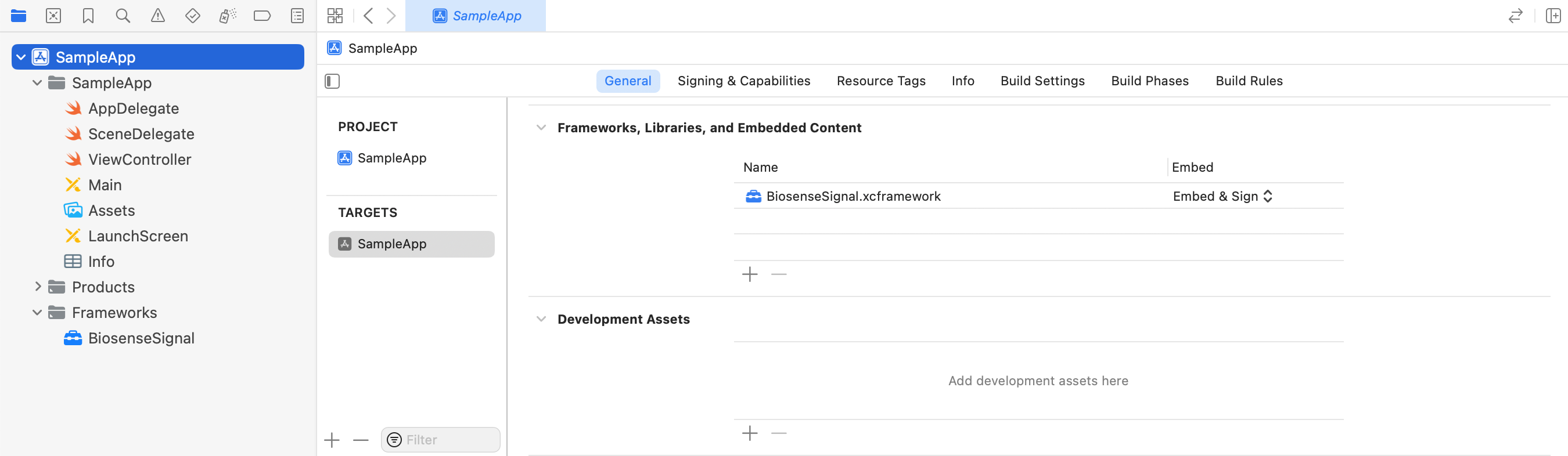Collapse the Development Assets section
The height and width of the screenshot is (456, 1568).
[x=541, y=319]
